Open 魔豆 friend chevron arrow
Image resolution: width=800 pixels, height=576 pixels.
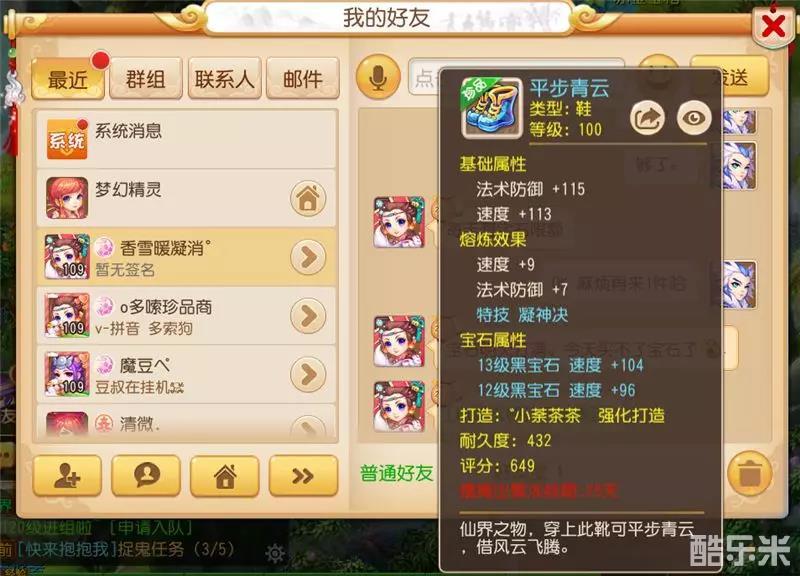(x=308, y=374)
